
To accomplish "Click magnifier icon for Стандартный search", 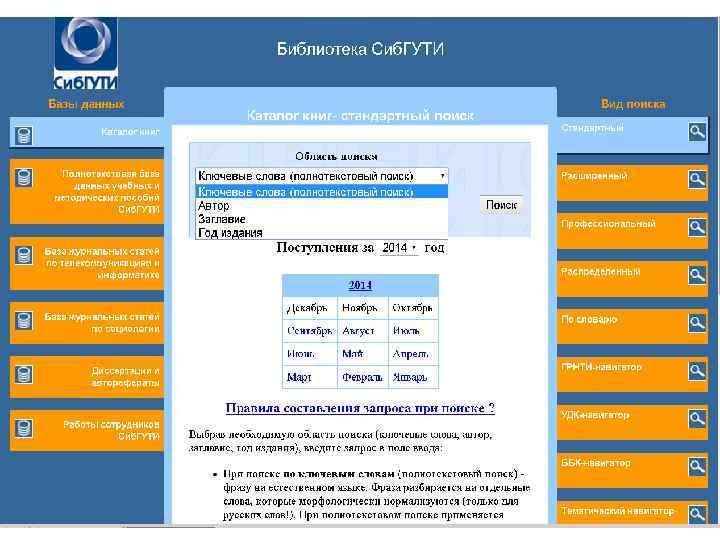I will [697, 131].
